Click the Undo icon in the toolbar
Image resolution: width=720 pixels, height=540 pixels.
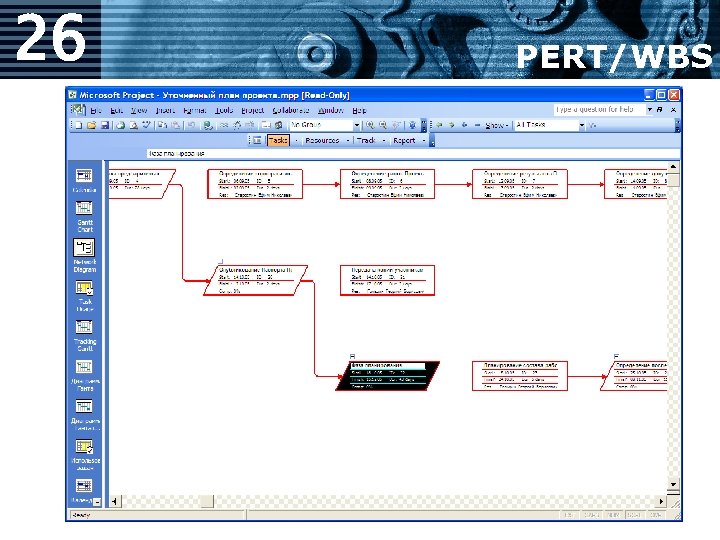click(x=191, y=125)
